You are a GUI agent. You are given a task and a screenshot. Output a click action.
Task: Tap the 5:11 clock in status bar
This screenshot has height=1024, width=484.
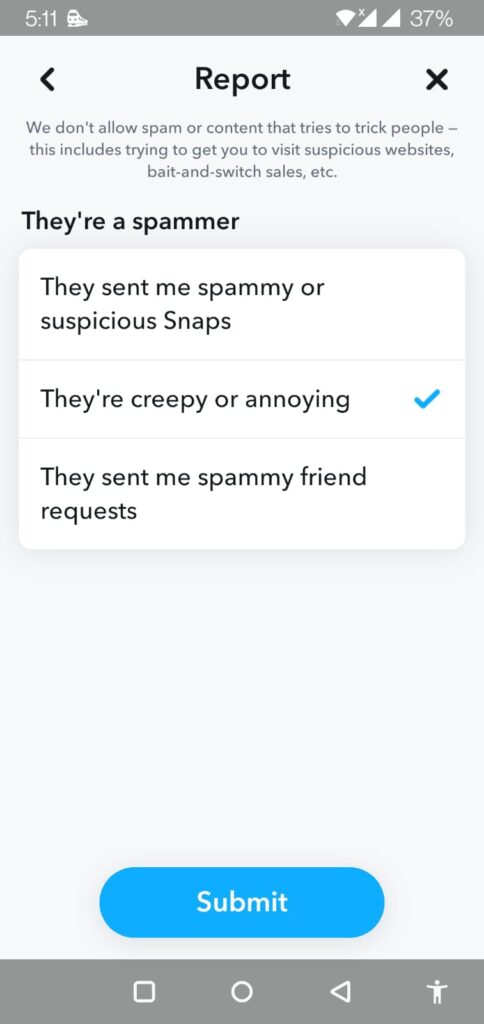coord(42,18)
